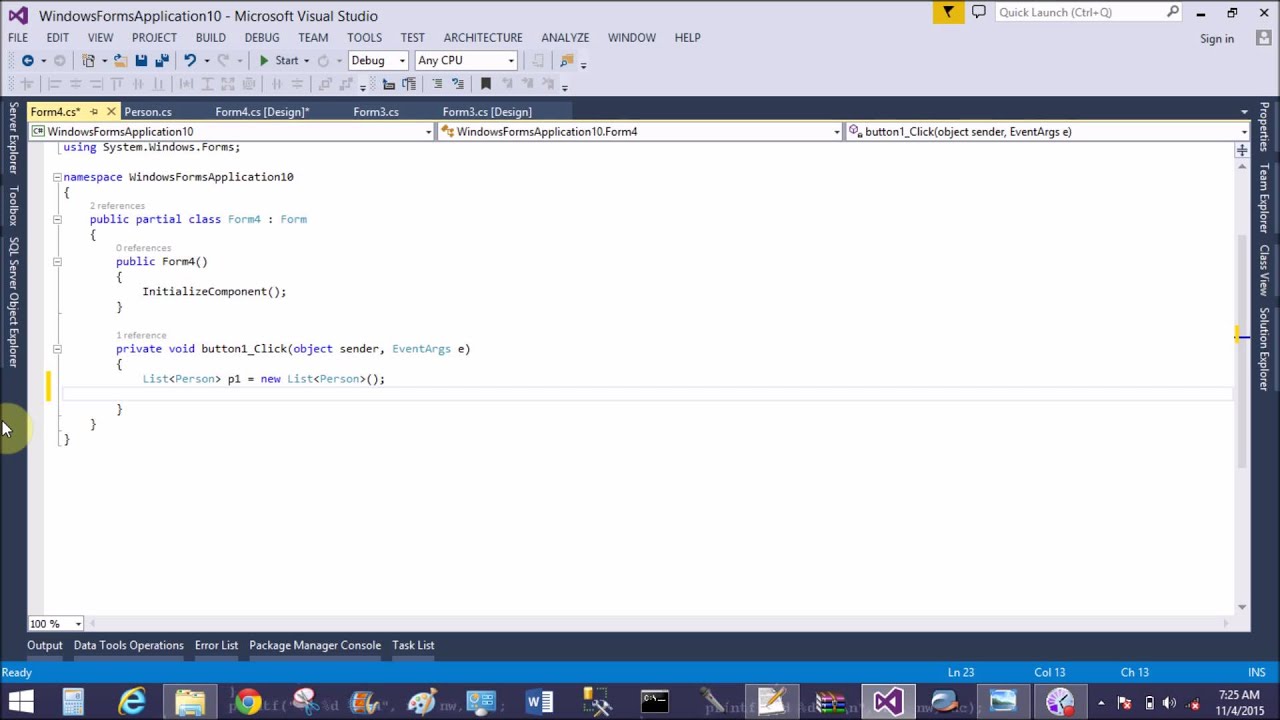Open the PROJECT menu
The height and width of the screenshot is (720, 1280).
pyautogui.click(x=154, y=37)
